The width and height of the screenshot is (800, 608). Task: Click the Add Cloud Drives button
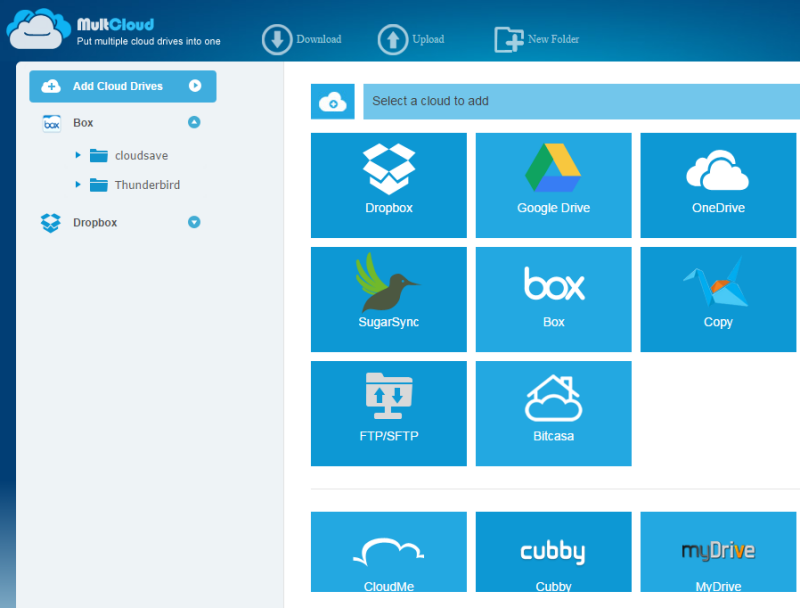122,86
